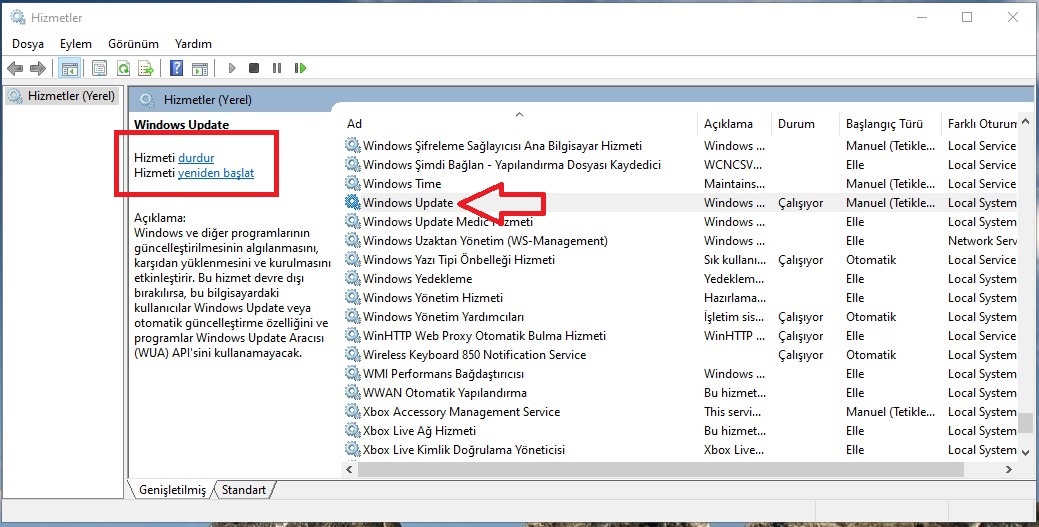Click the durdur link to stop the service

point(196,158)
